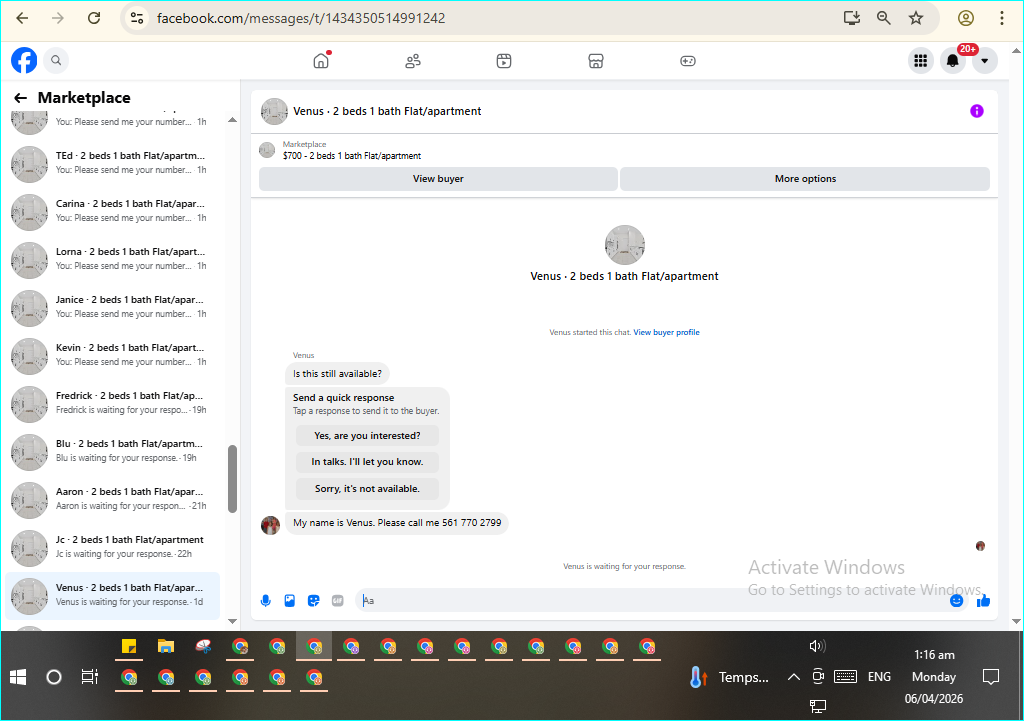This screenshot has width=1024, height=721.
Task: Open the TEd conversation
Action: click(x=112, y=163)
